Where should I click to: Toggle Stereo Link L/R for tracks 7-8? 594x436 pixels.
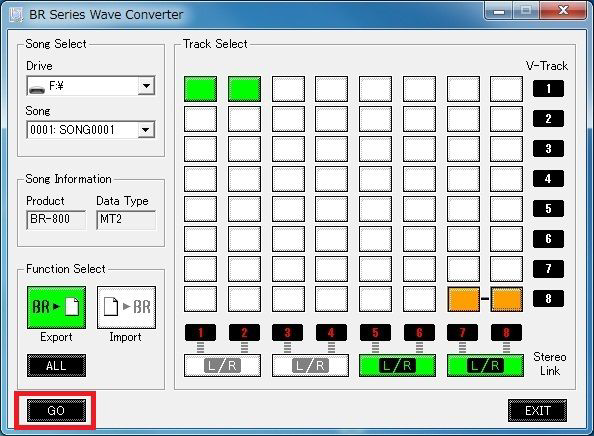coord(485,366)
